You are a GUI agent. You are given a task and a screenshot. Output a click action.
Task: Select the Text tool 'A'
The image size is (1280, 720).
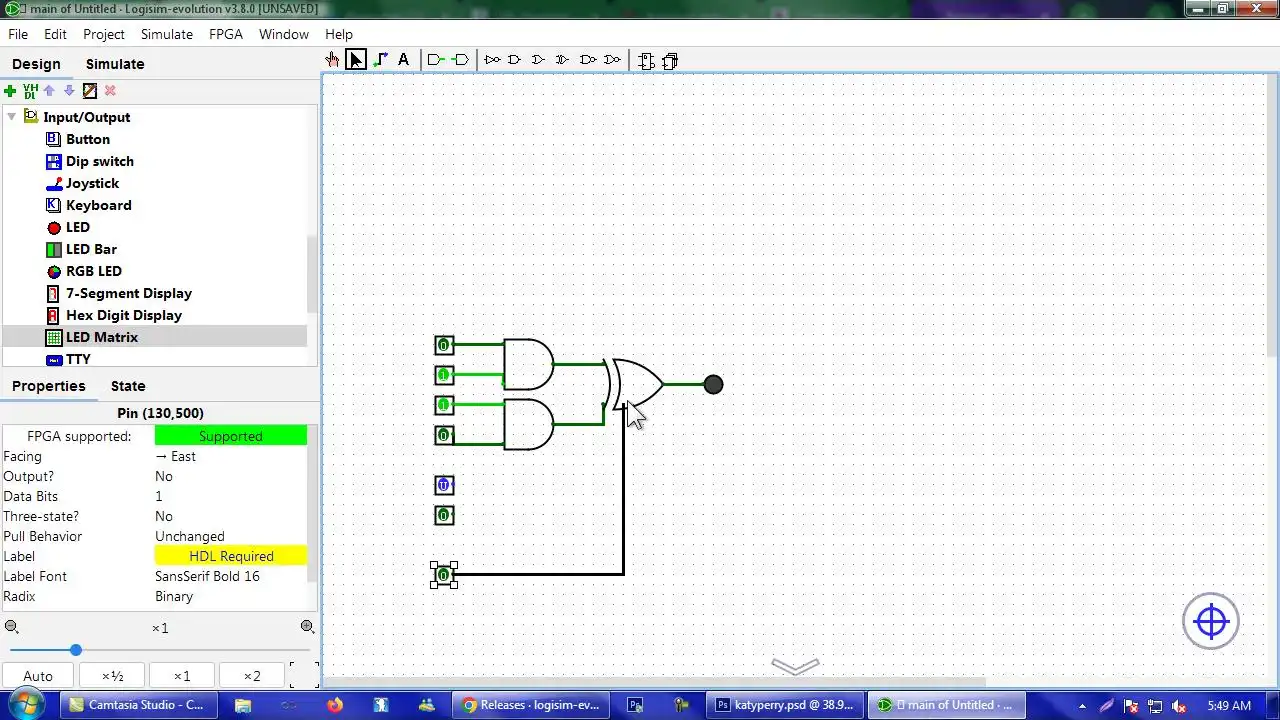[x=403, y=60]
